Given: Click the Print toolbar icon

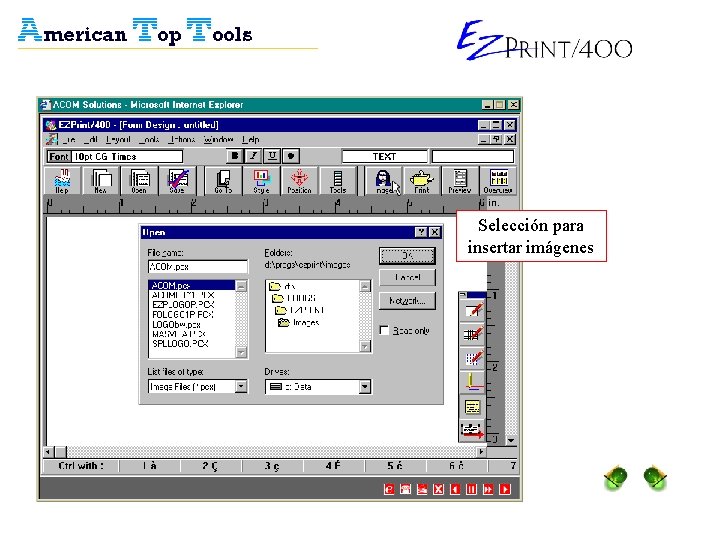Looking at the screenshot, I should (422, 181).
